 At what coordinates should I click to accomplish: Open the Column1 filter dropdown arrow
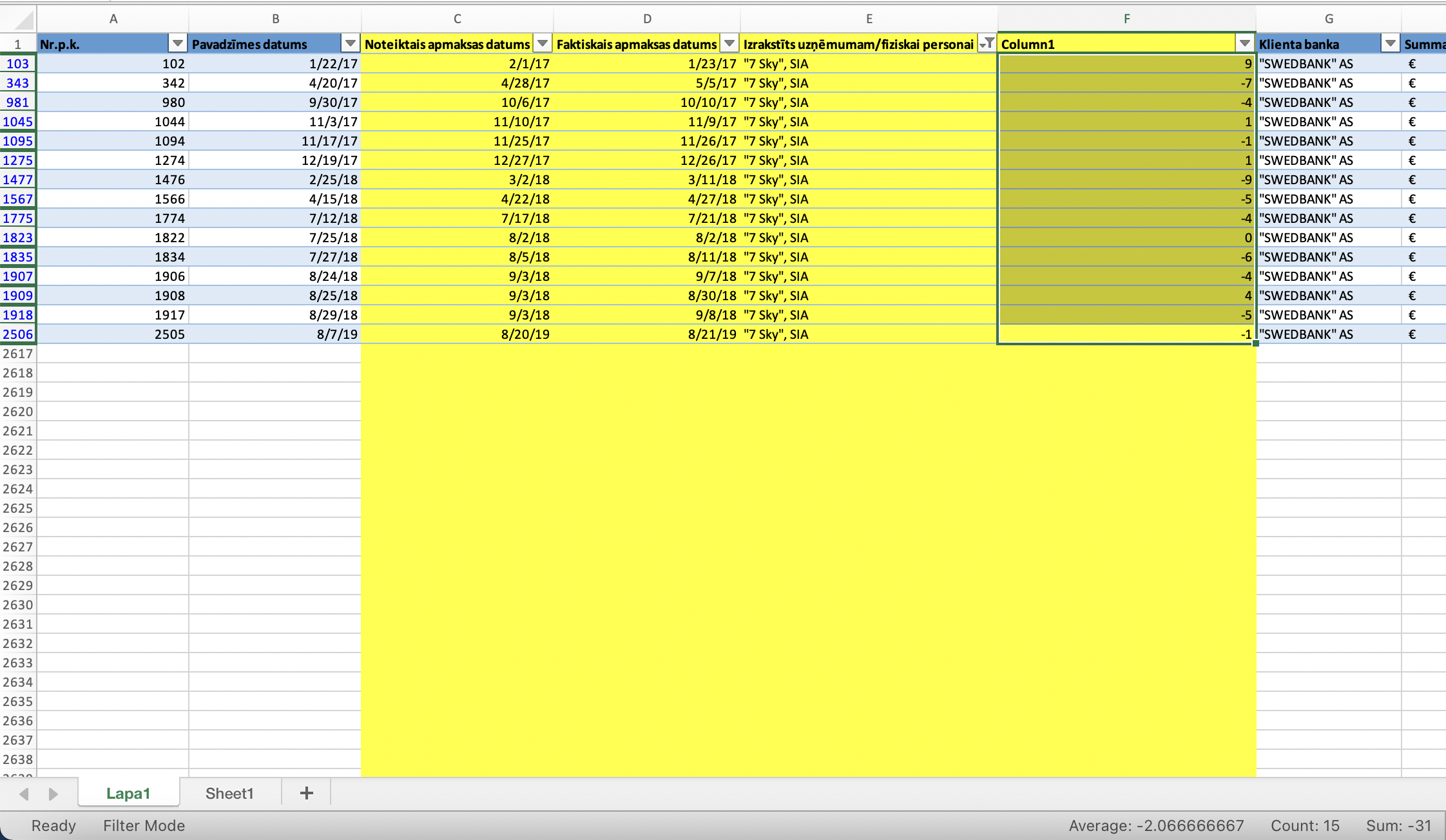click(1244, 44)
